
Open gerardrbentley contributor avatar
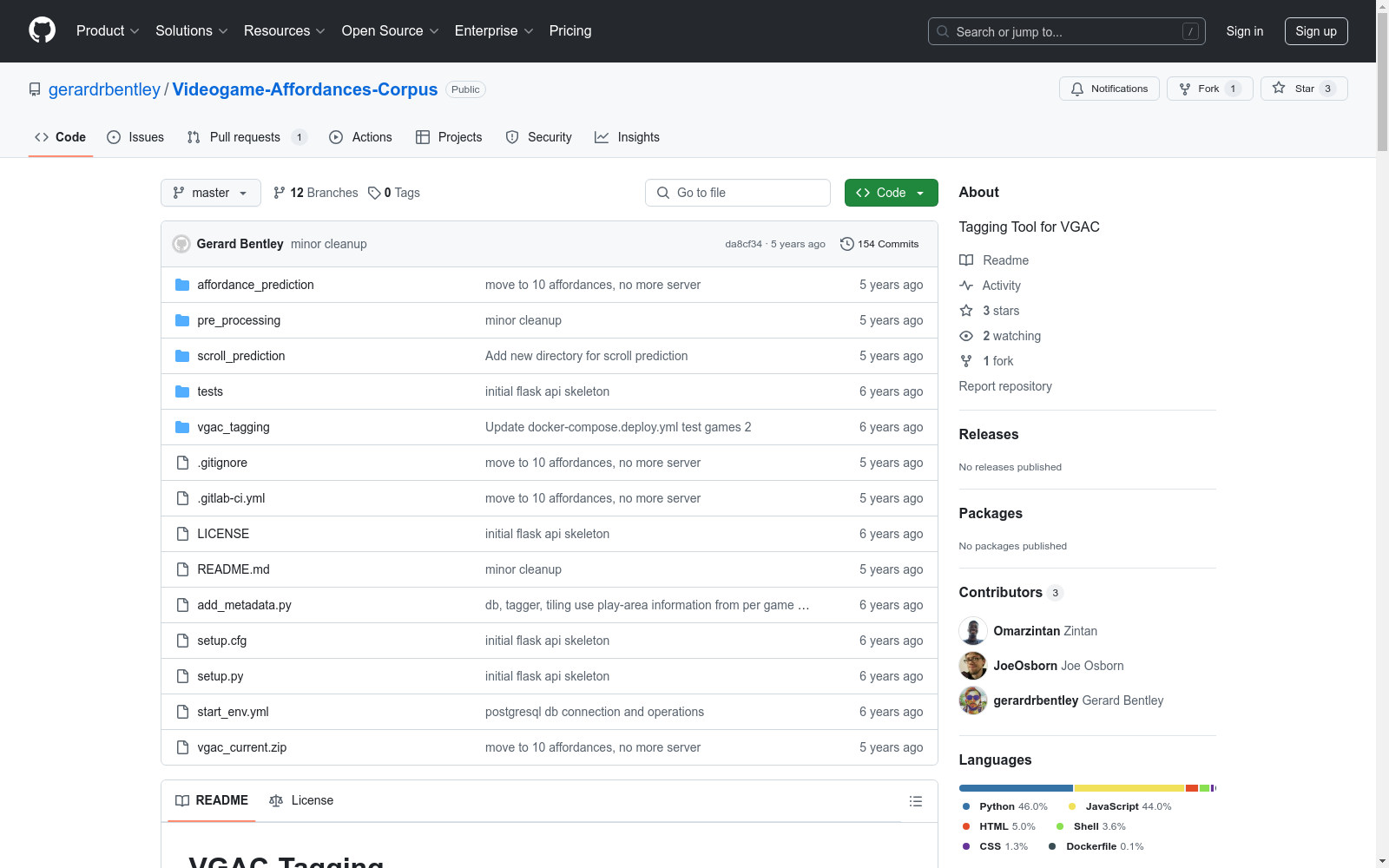click(x=972, y=700)
